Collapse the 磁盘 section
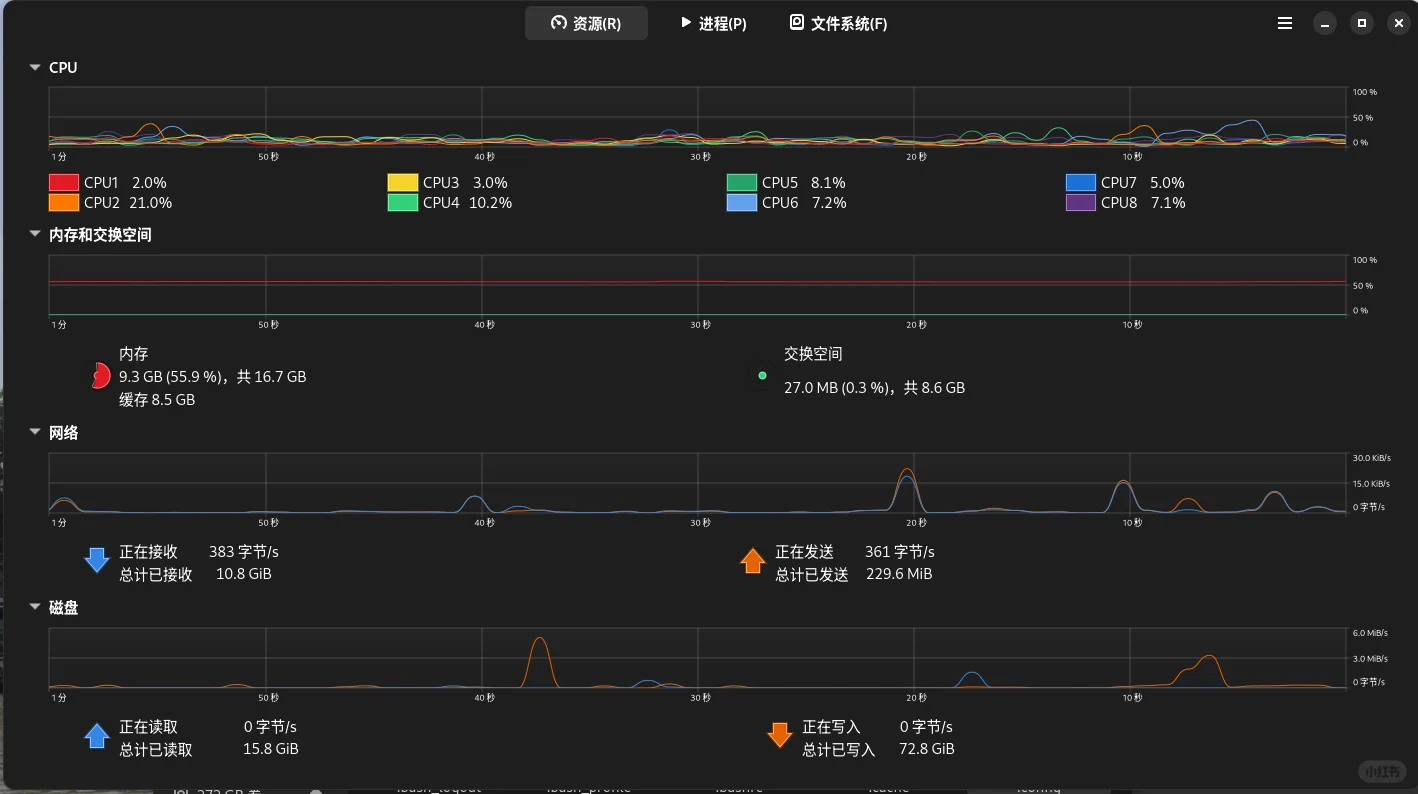Image resolution: width=1418 pixels, height=794 pixels. click(36, 607)
